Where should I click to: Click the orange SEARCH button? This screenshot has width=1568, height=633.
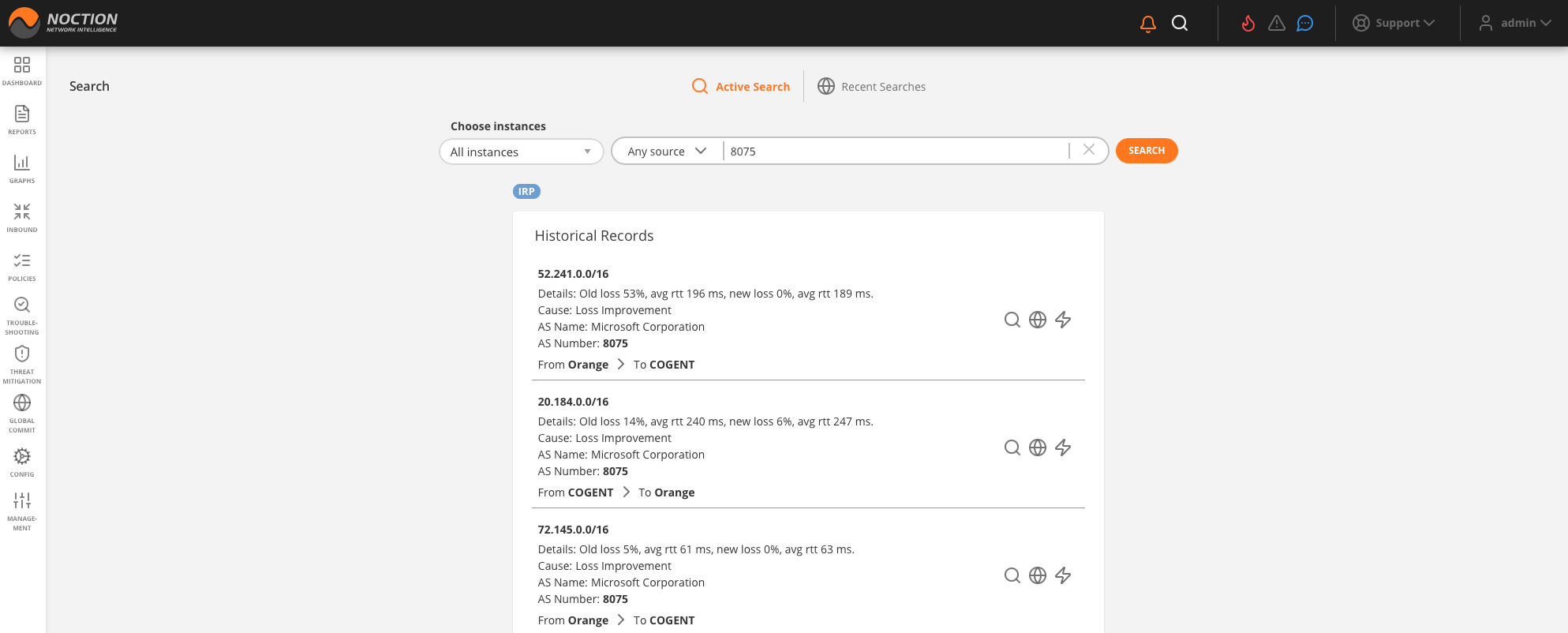click(1147, 151)
